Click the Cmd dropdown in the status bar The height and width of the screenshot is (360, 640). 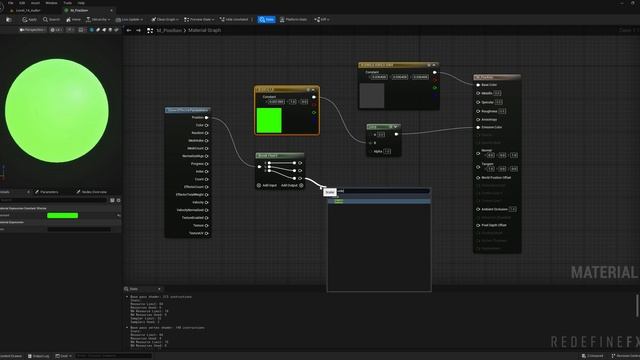point(63,356)
